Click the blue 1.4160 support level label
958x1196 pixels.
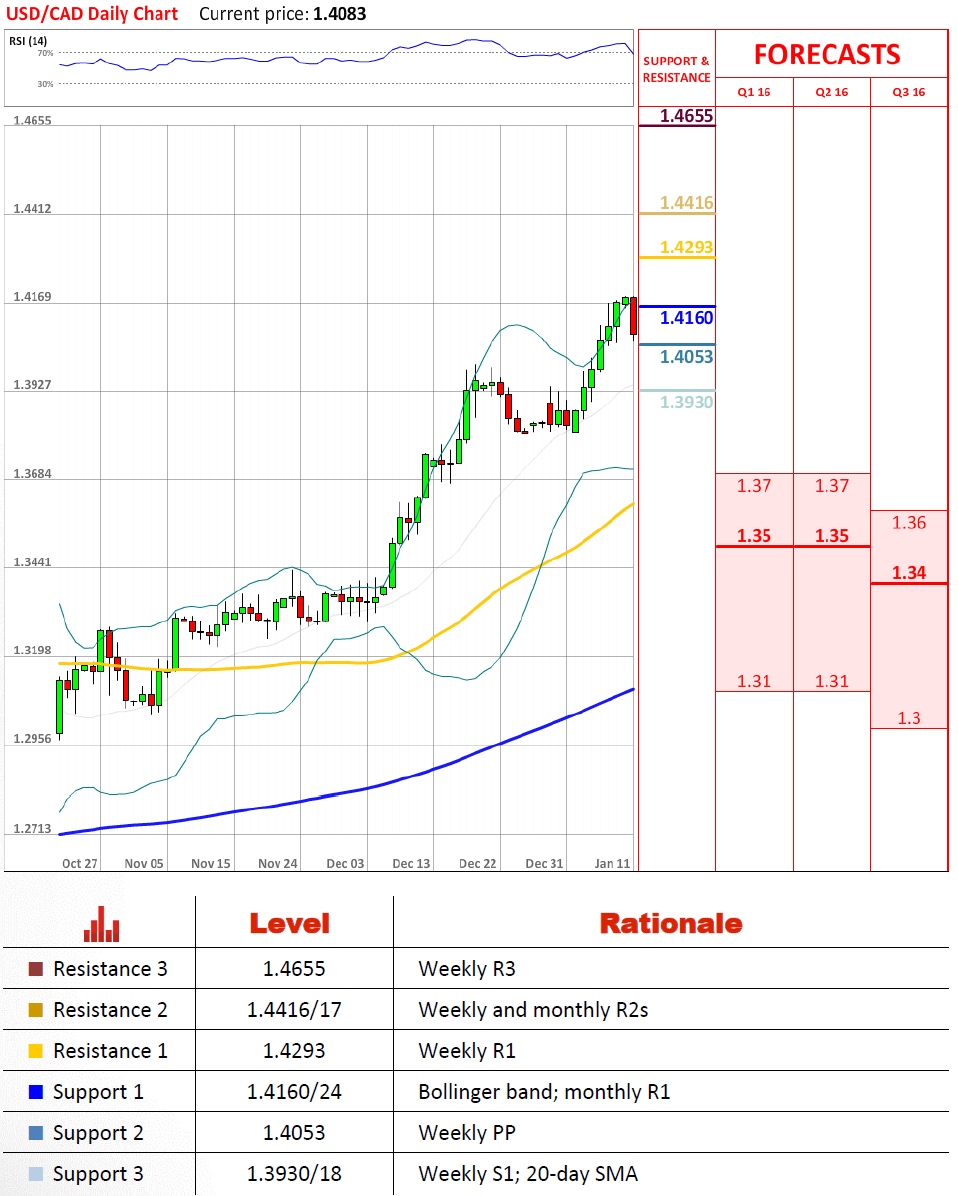(x=686, y=318)
